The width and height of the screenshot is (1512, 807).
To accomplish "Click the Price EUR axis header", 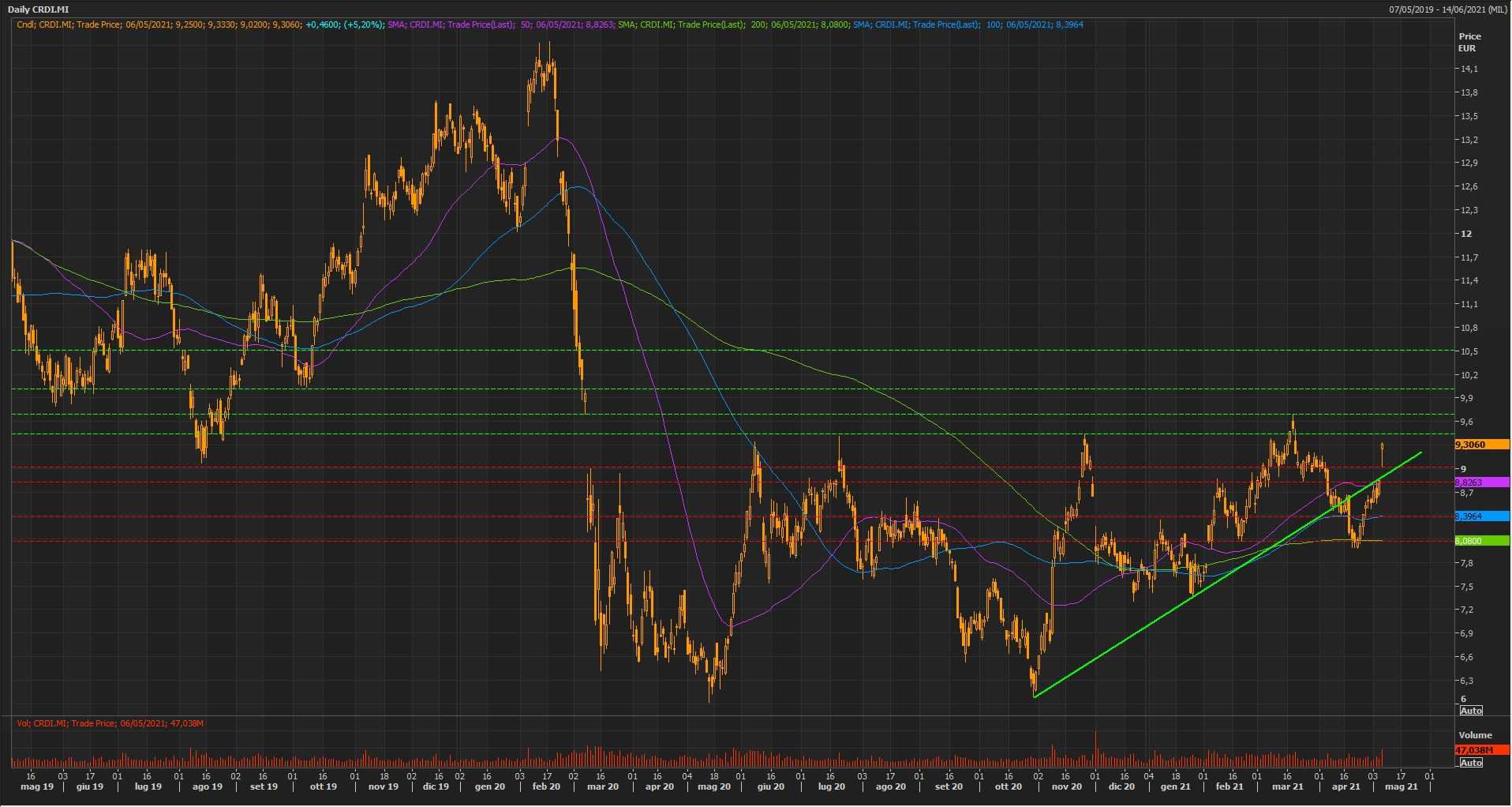I will point(1469,42).
